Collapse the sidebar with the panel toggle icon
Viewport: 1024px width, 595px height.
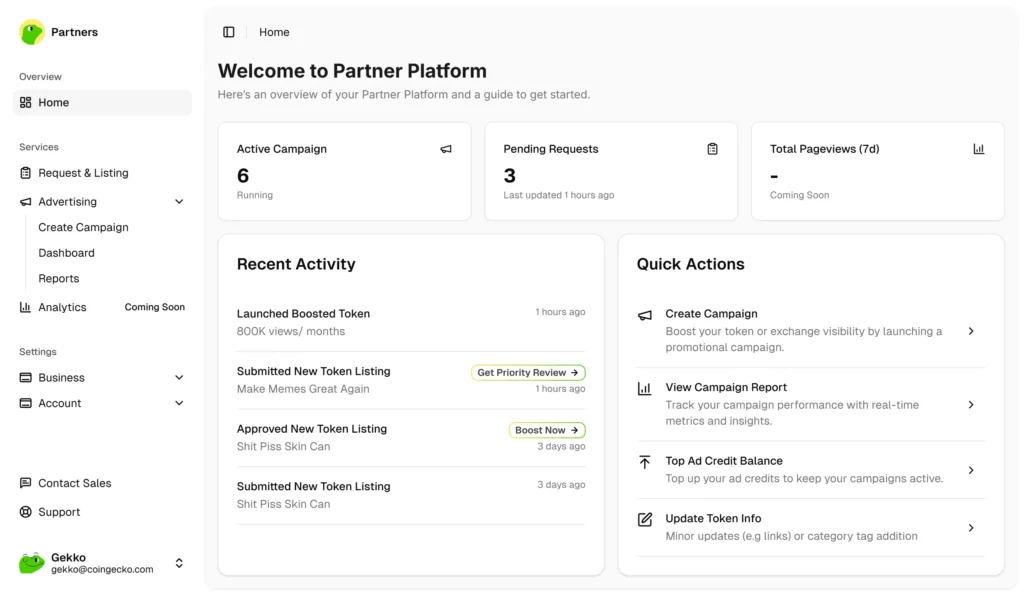click(x=230, y=31)
